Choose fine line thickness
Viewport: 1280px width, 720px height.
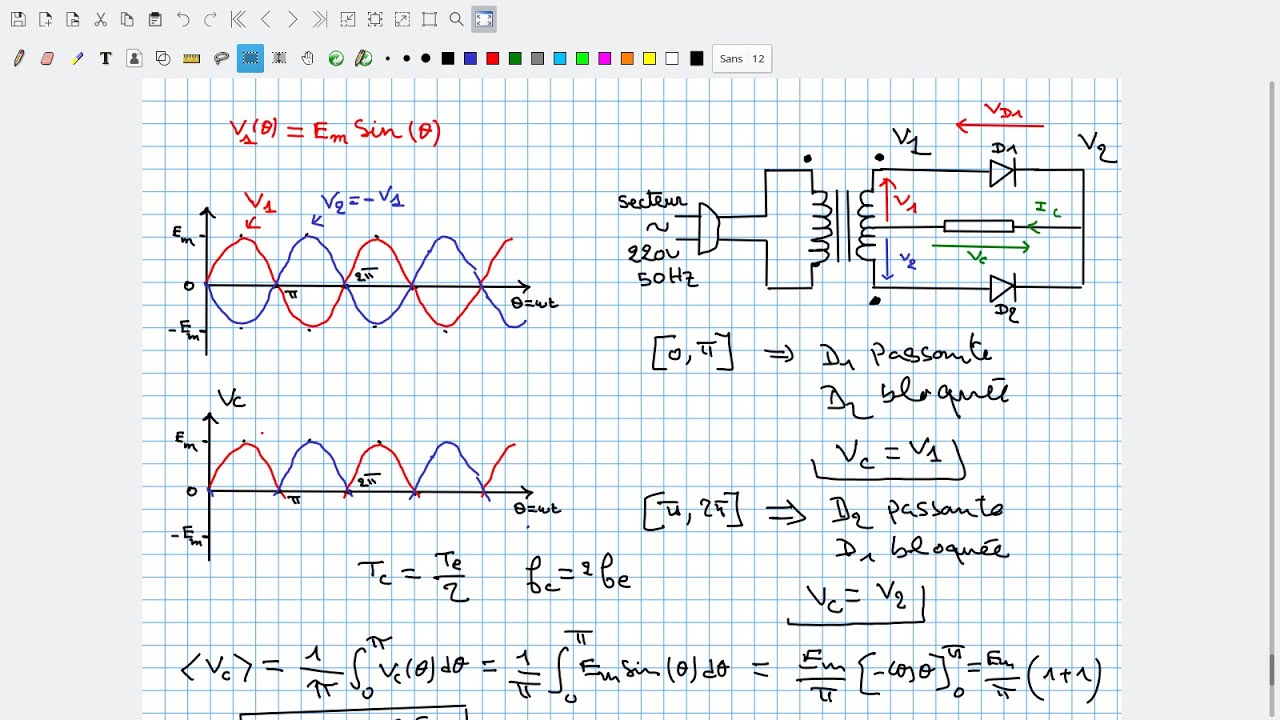coord(388,59)
